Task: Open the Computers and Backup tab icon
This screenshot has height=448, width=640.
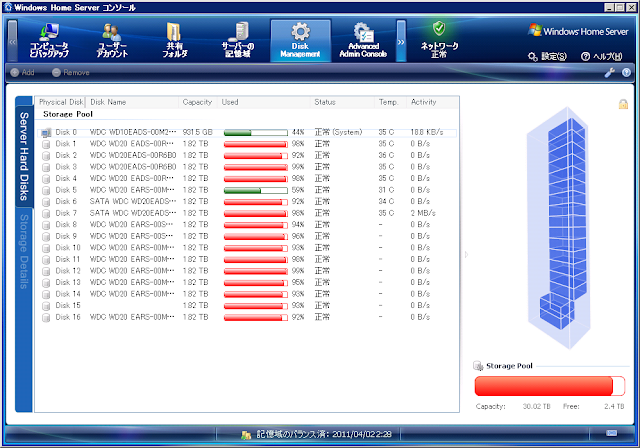Action: point(49,41)
